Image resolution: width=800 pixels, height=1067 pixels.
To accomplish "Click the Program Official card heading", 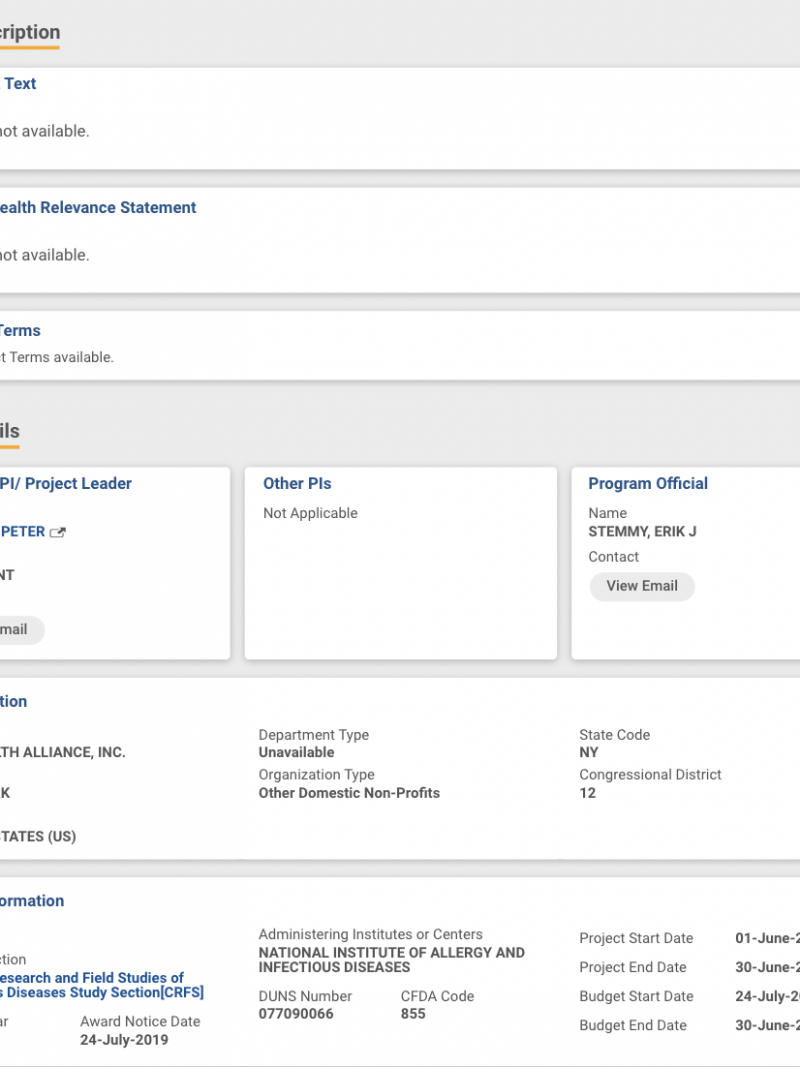I will click(647, 484).
